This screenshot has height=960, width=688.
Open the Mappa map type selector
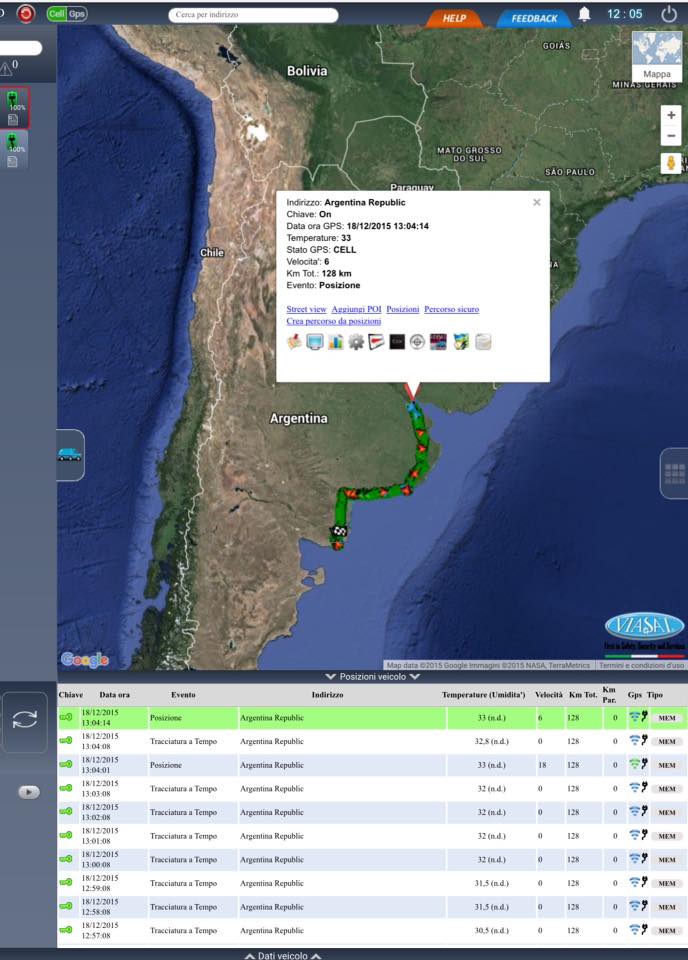tap(657, 56)
